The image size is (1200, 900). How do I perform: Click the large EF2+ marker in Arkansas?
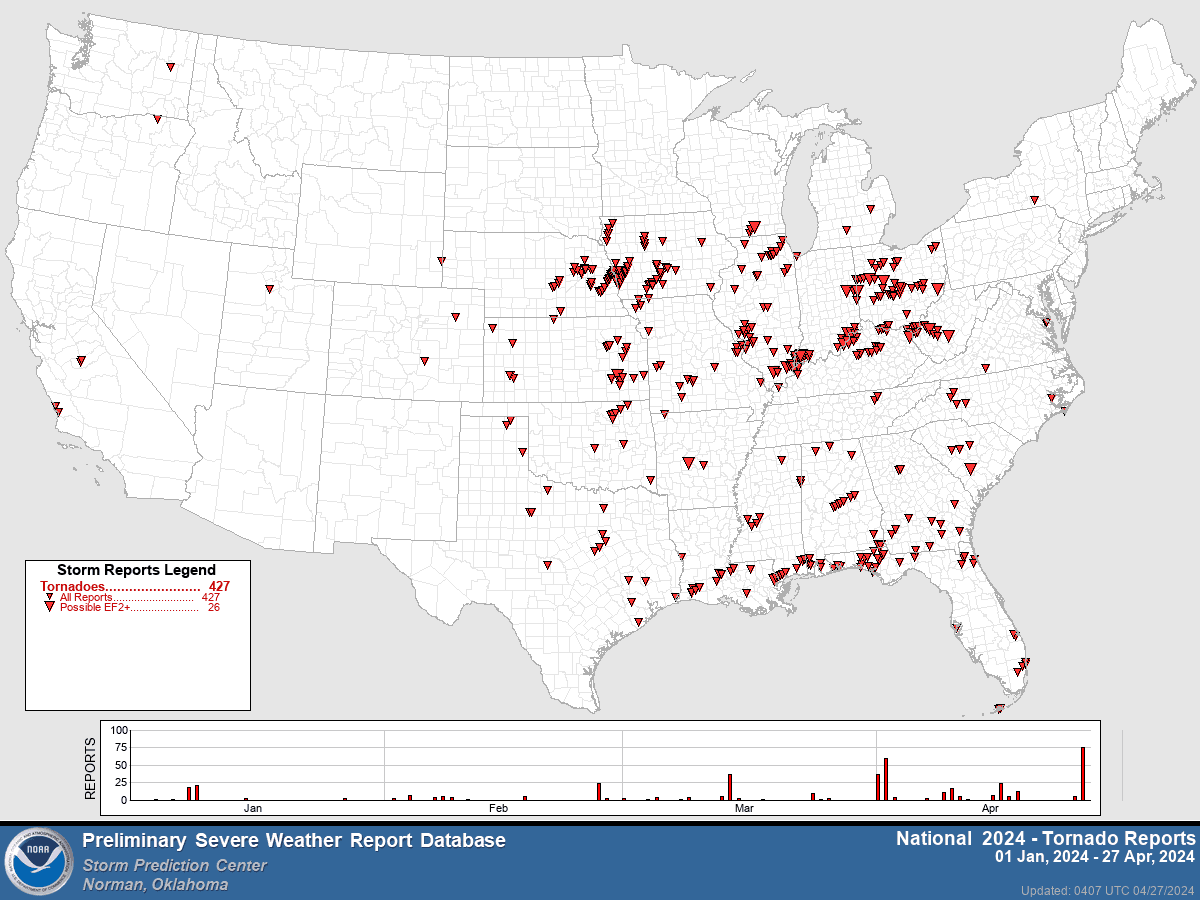[x=687, y=462]
